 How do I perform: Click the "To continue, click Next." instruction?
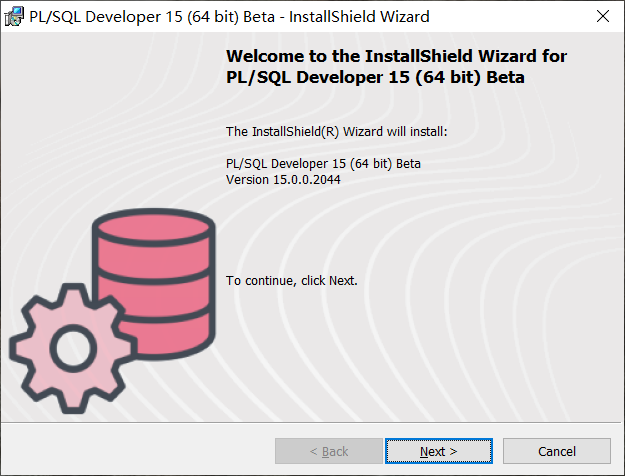pyautogui.click(x=292, y=281)
